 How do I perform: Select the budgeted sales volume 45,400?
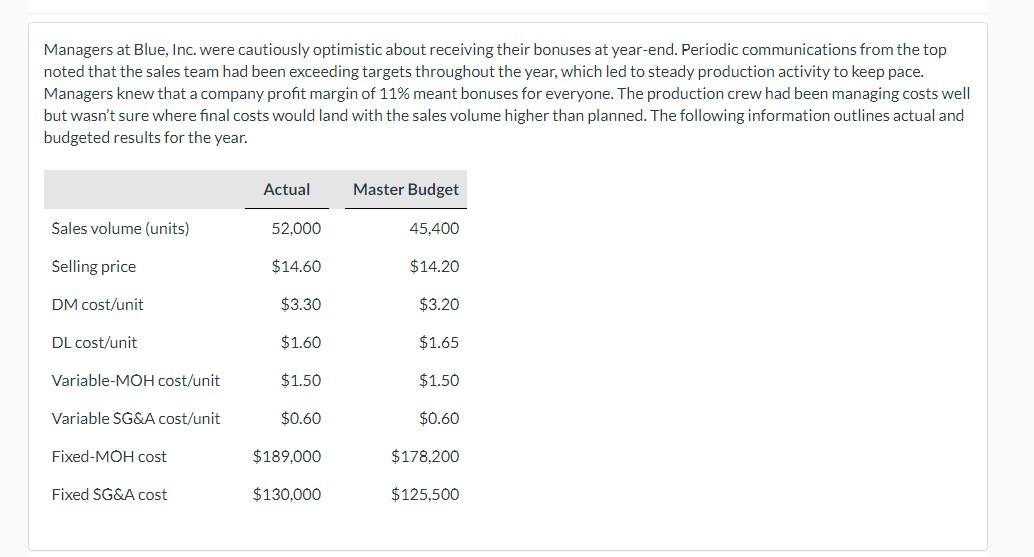434,229
